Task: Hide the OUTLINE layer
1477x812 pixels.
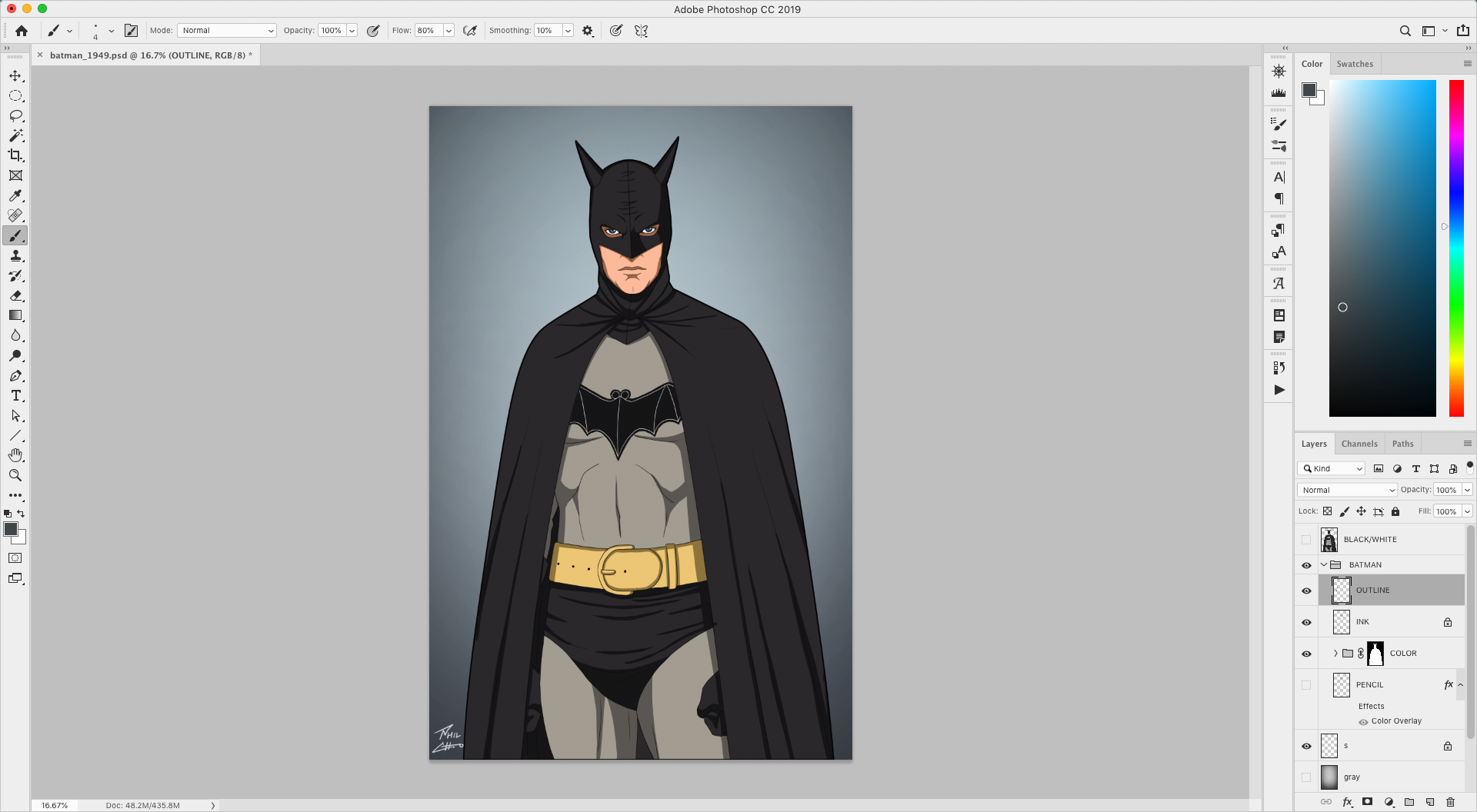Action: (1305, 591)
